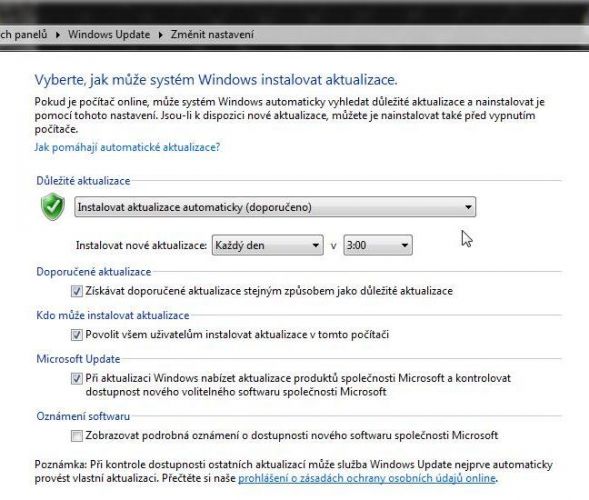Click the breadcrumb arrow before Windows Update
Image resolution: width=589 pixels, height=500 pixels.
[x=58, y=35]
